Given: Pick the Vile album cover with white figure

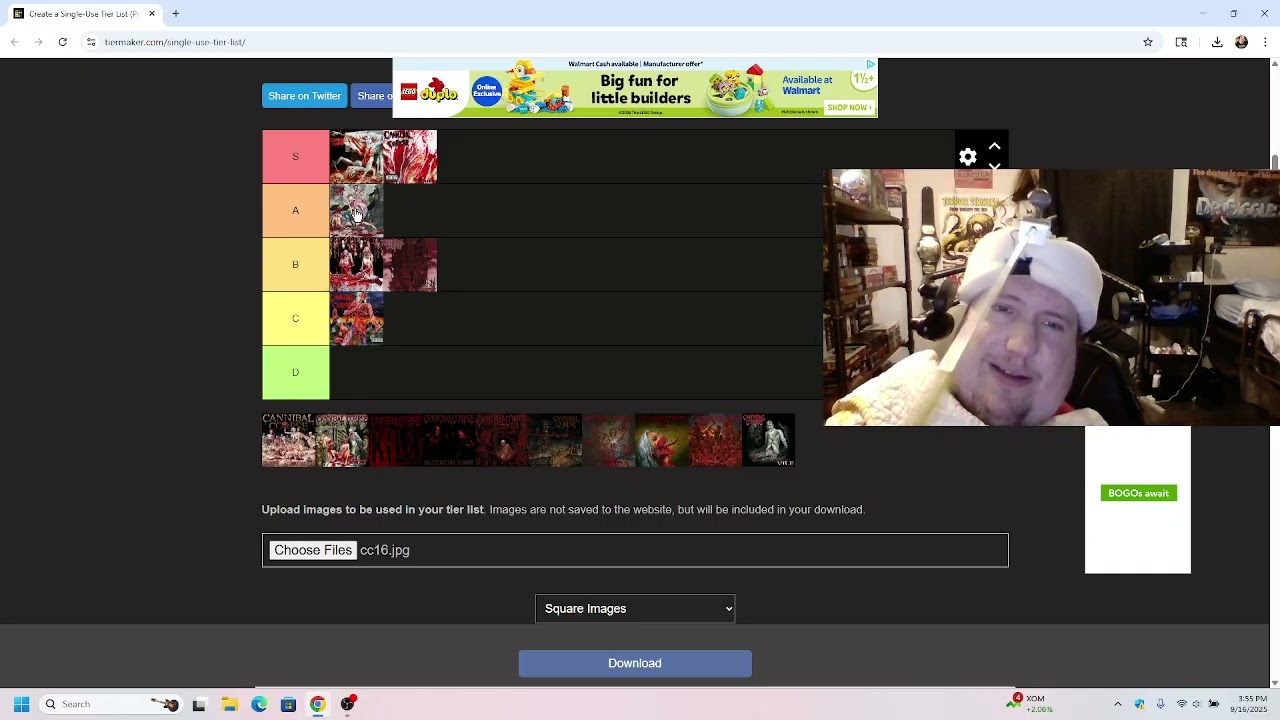Looking at the screenshot, I should coord(768,440).
